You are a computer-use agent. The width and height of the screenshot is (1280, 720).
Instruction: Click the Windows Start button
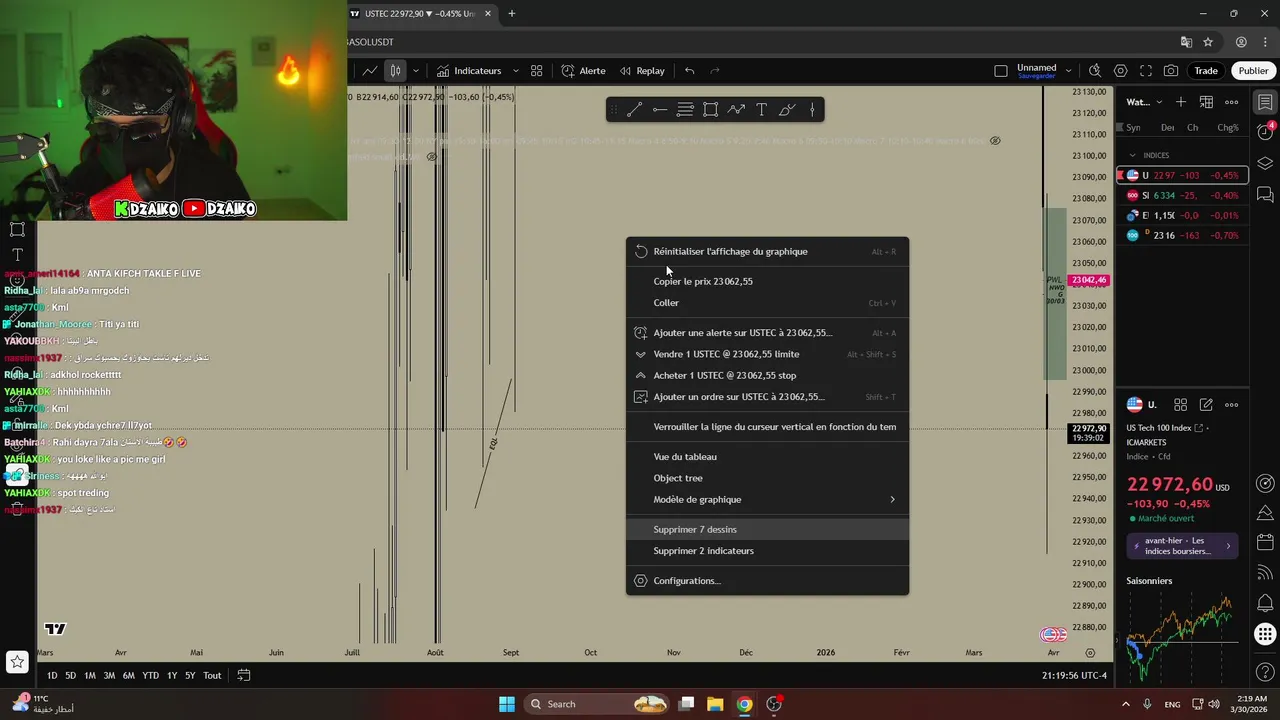click(507, 704)
